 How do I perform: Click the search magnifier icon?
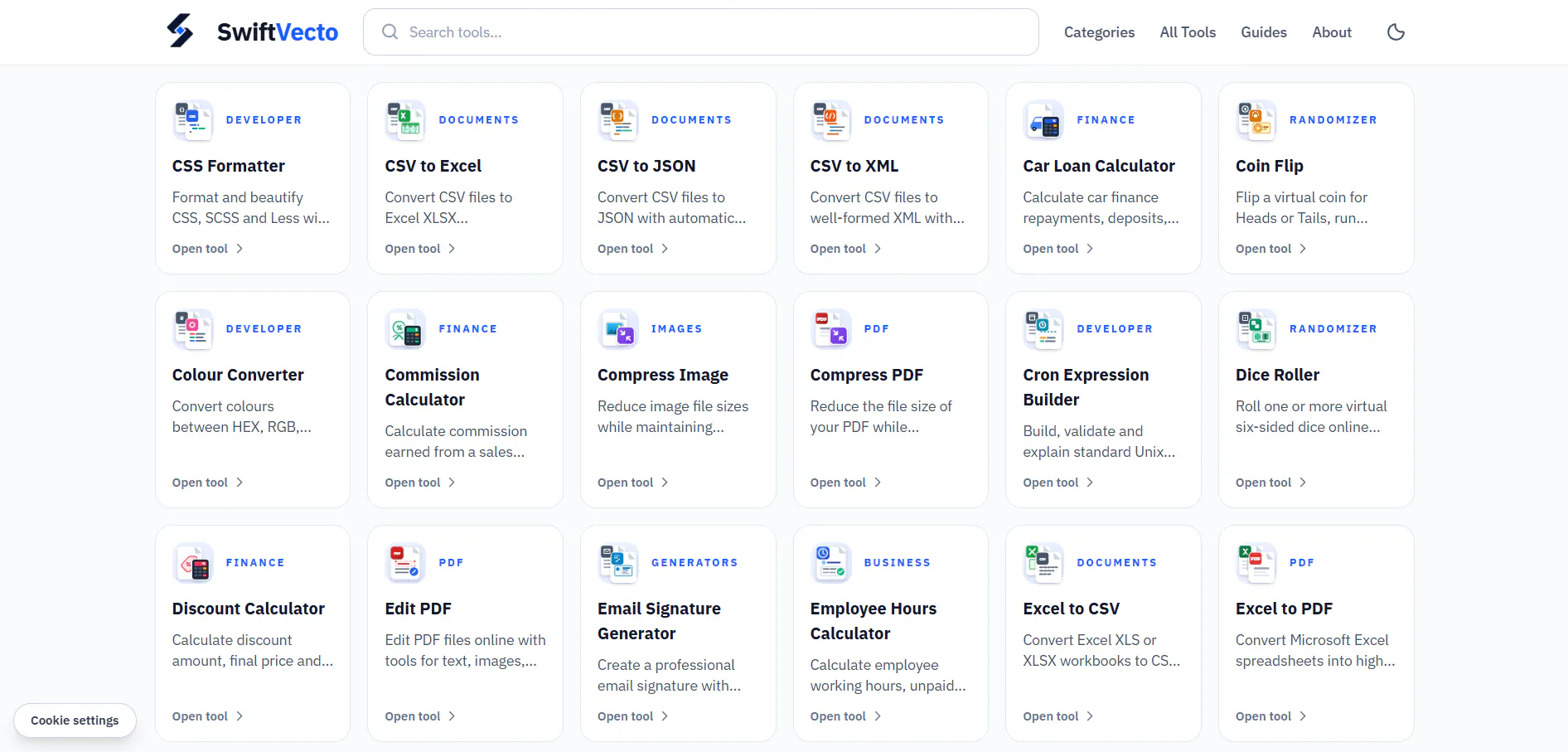point(390,32)
